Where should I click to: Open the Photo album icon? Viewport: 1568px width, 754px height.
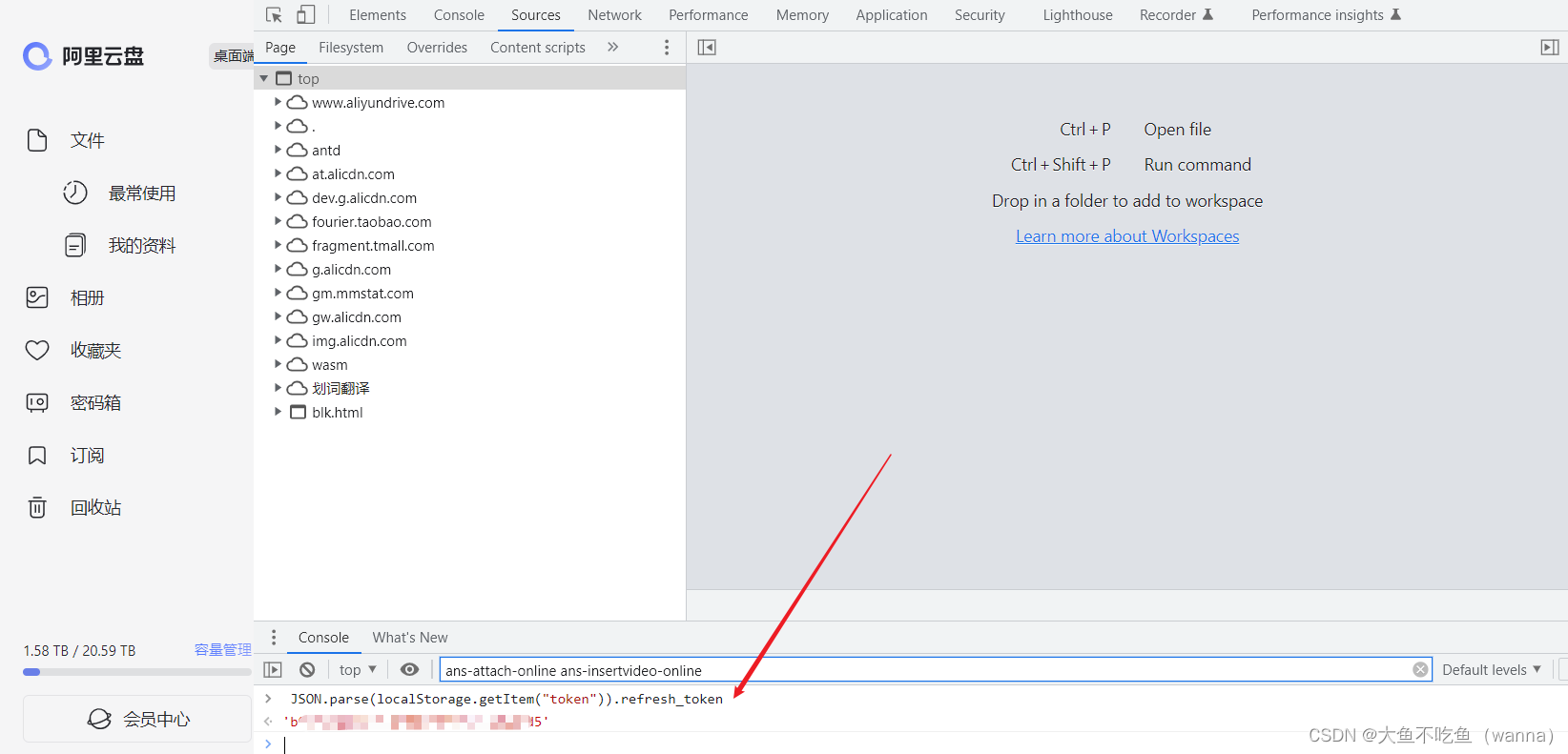point(37,297)
